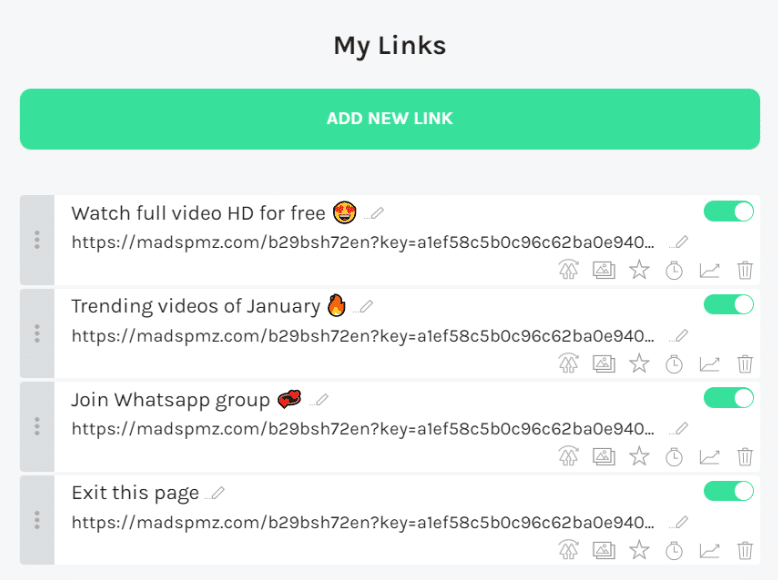
Task: Open stats chart icon for 'Exit this page'
Action: pyautogui.click(x=709, y=551)
